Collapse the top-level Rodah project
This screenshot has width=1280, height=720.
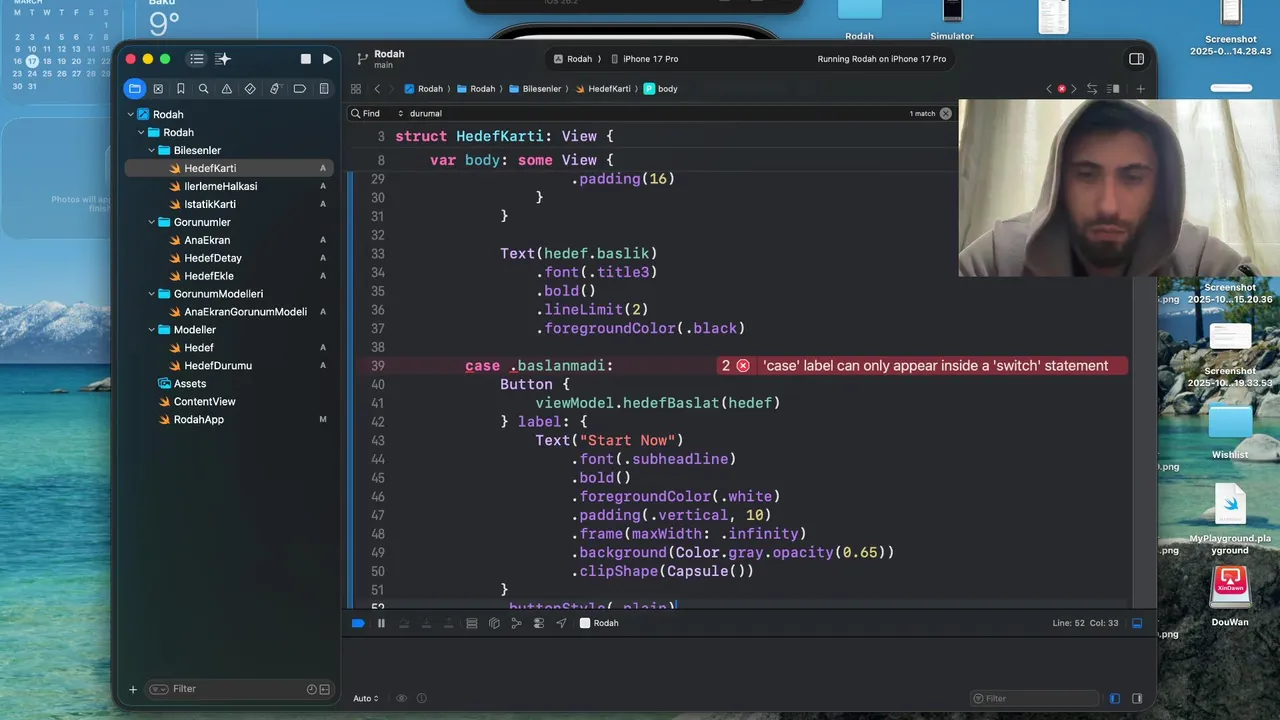(x=130, y=114)
